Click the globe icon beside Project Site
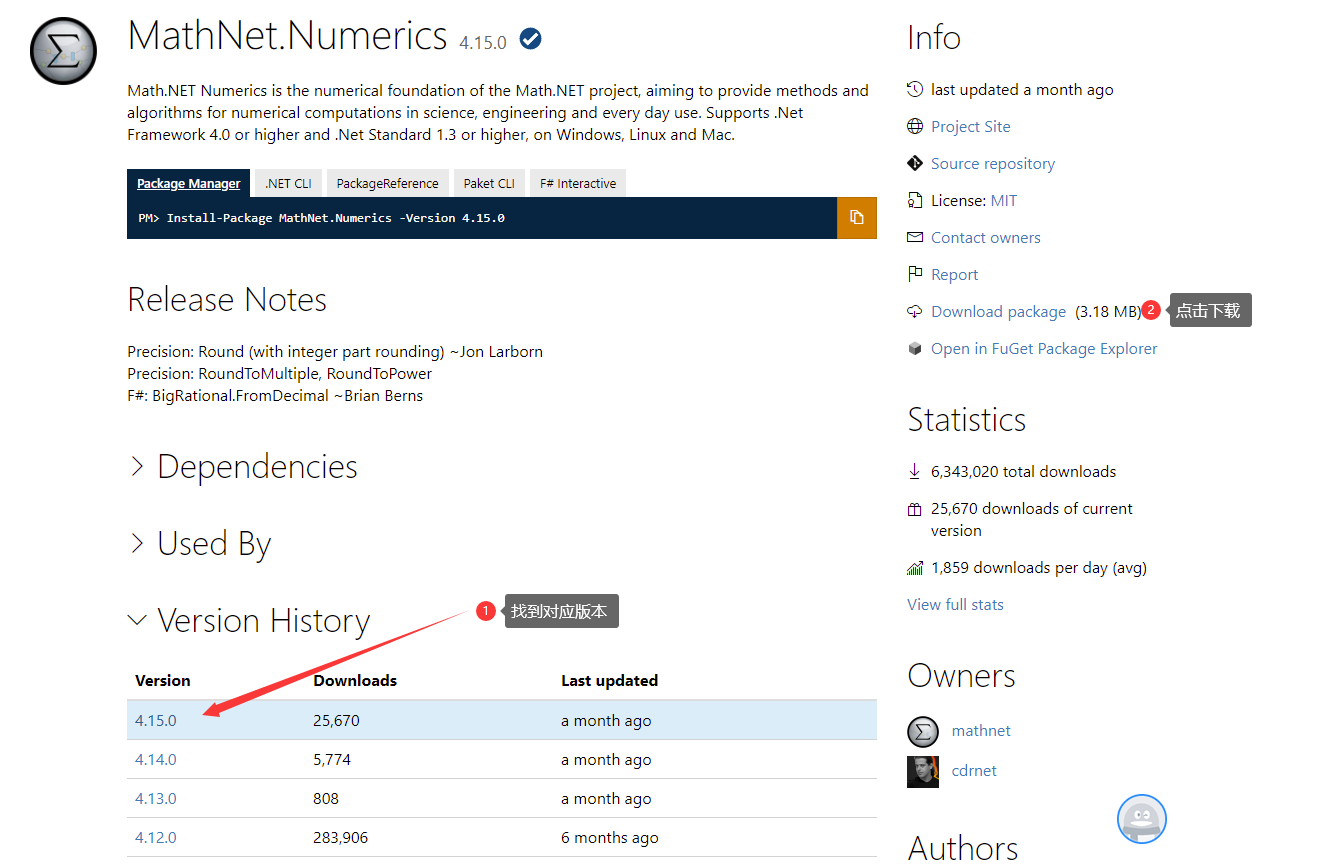Viewport: 1327px width, 868px height. click(x=914, y=126)
